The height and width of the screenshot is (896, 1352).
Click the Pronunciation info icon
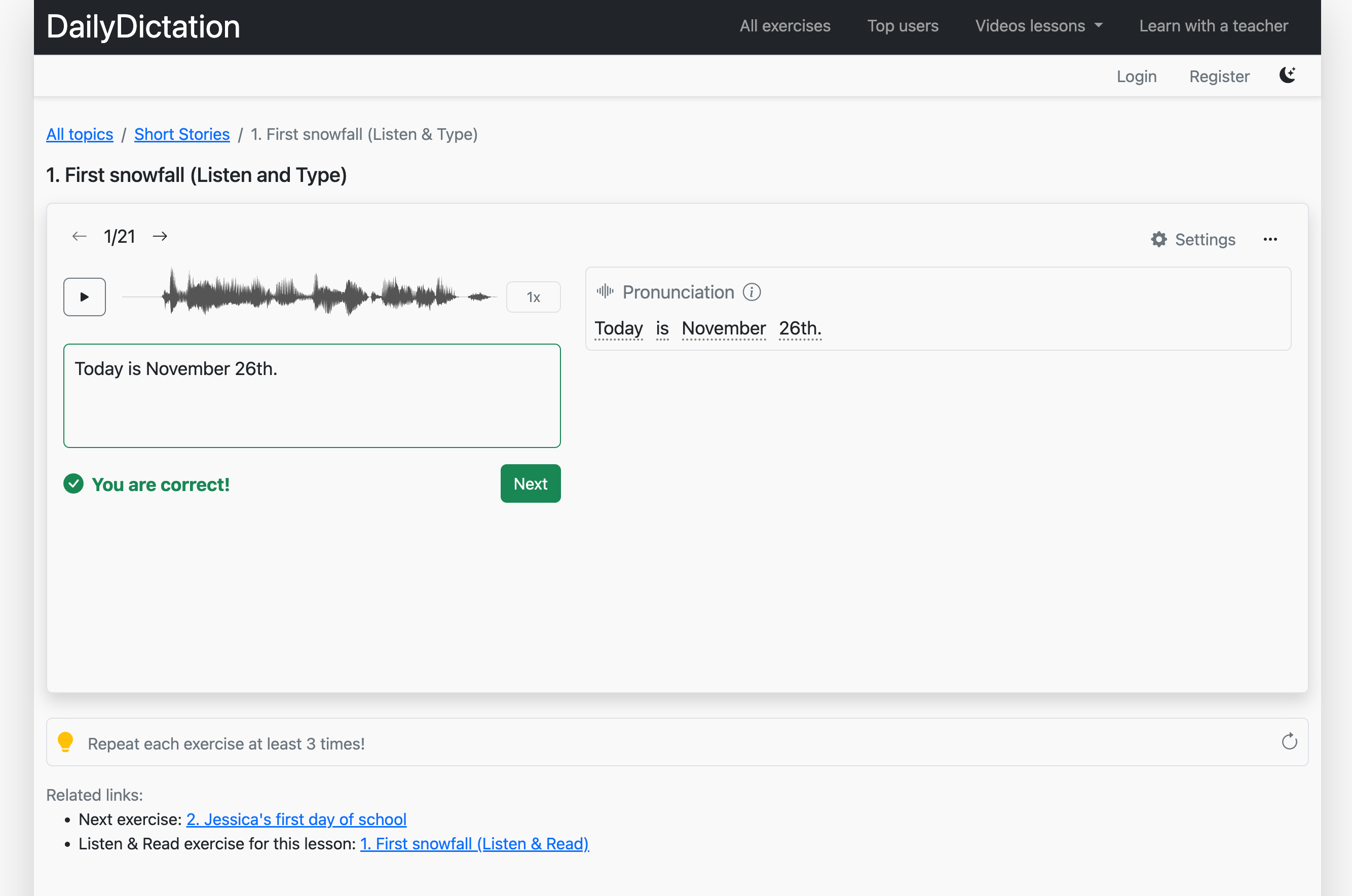752,292
